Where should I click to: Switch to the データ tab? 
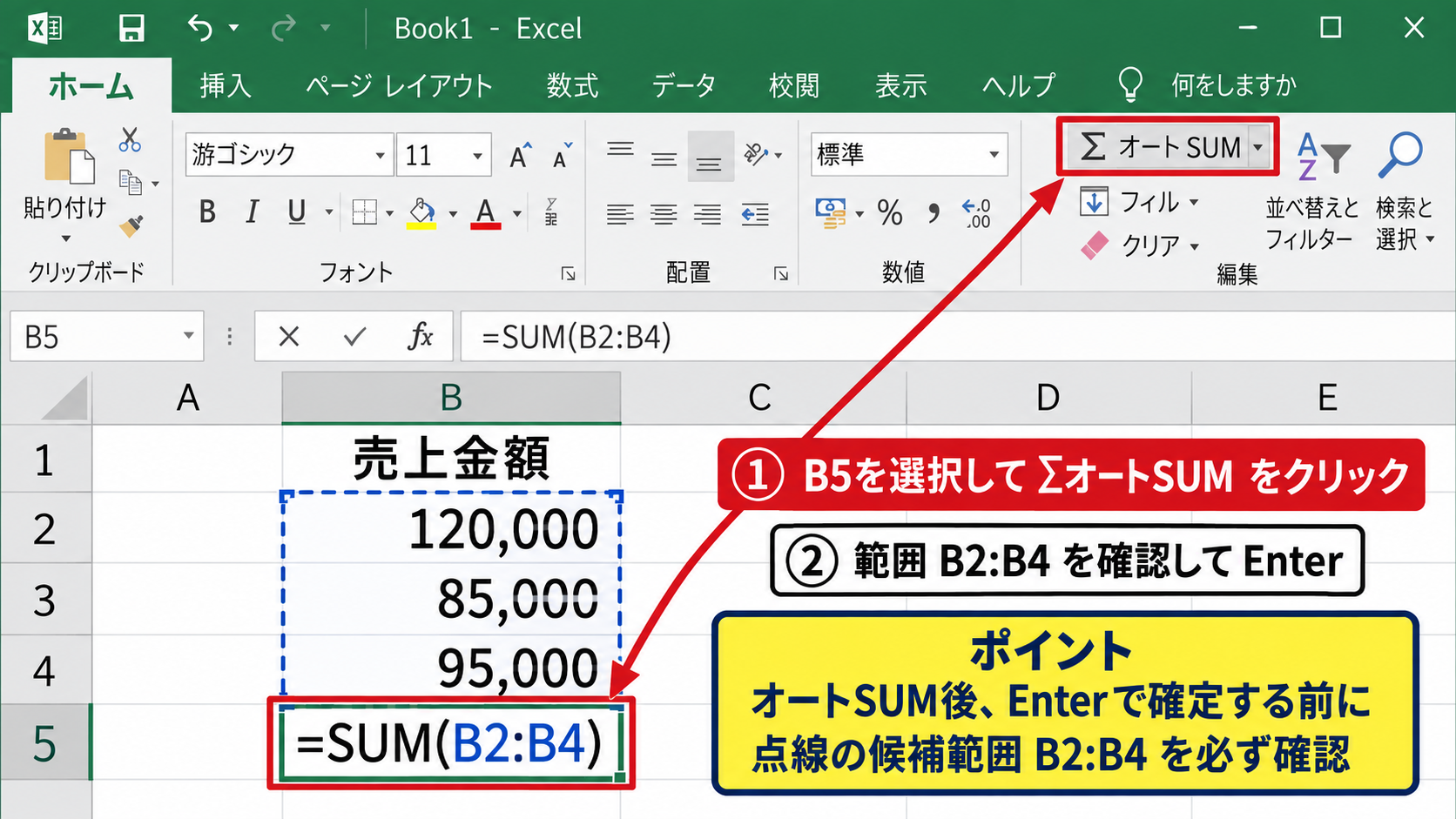[x=684, y=85]
